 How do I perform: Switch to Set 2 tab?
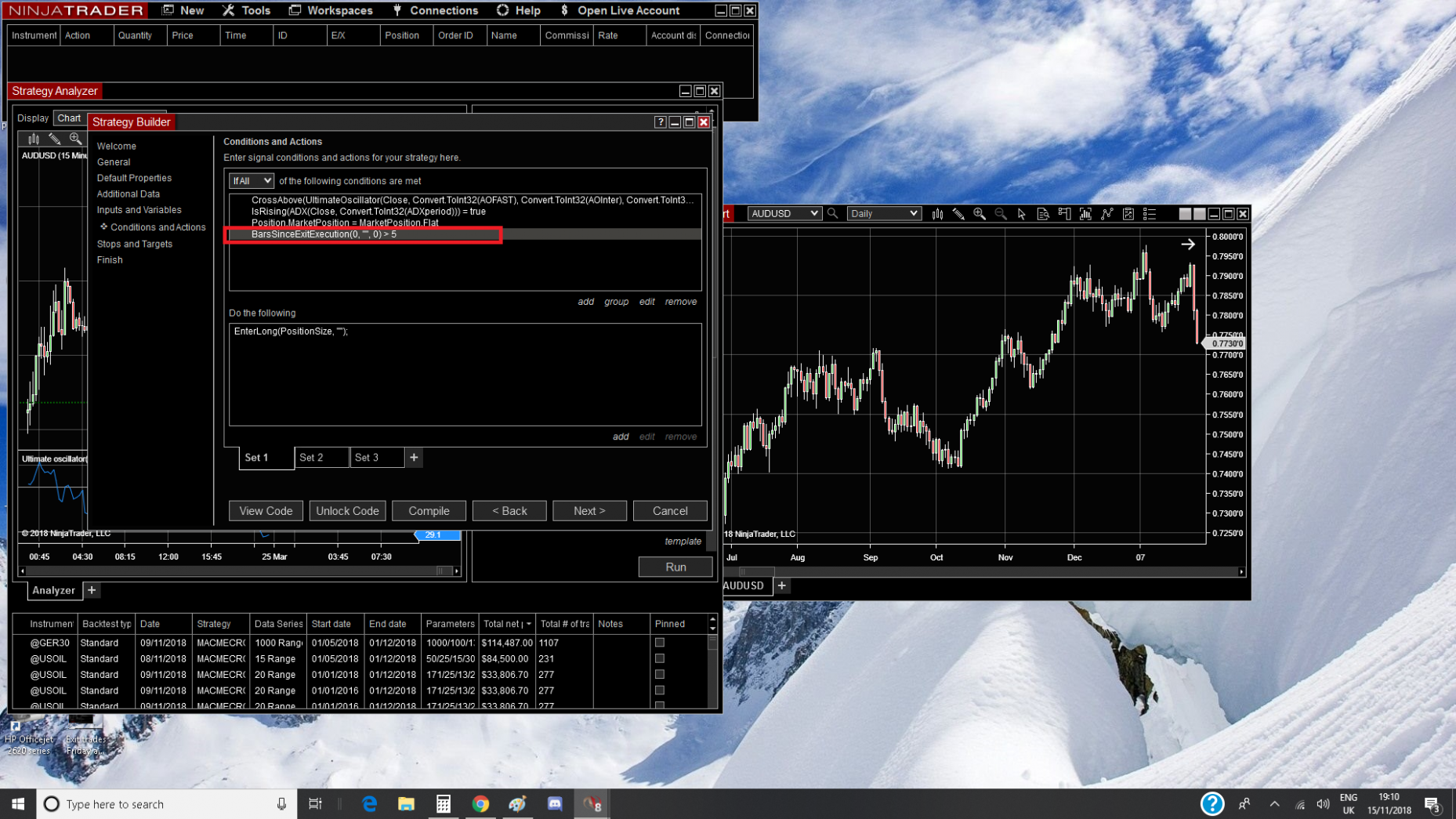click(x=321, y=458)
